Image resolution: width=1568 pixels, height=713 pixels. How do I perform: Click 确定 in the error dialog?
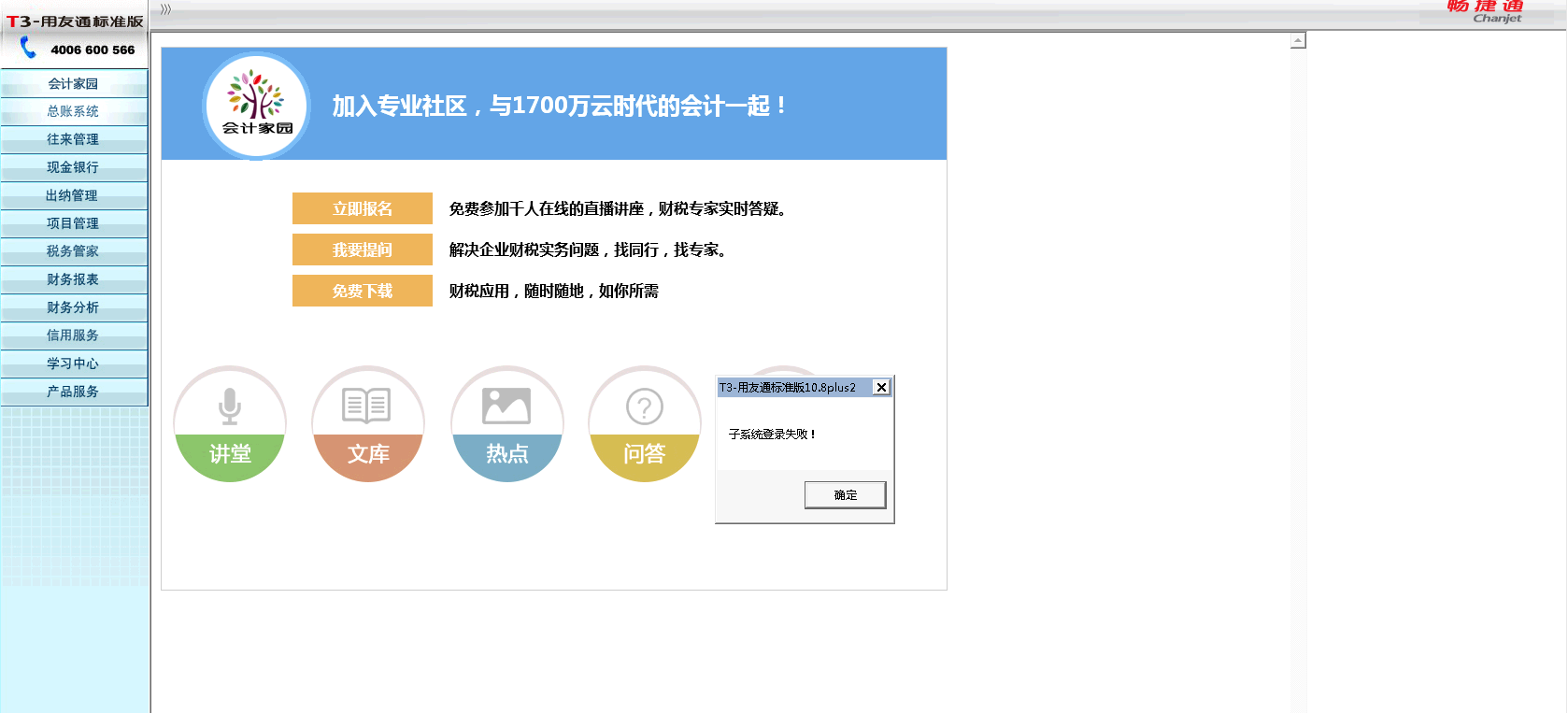click(x=845, y=494)
